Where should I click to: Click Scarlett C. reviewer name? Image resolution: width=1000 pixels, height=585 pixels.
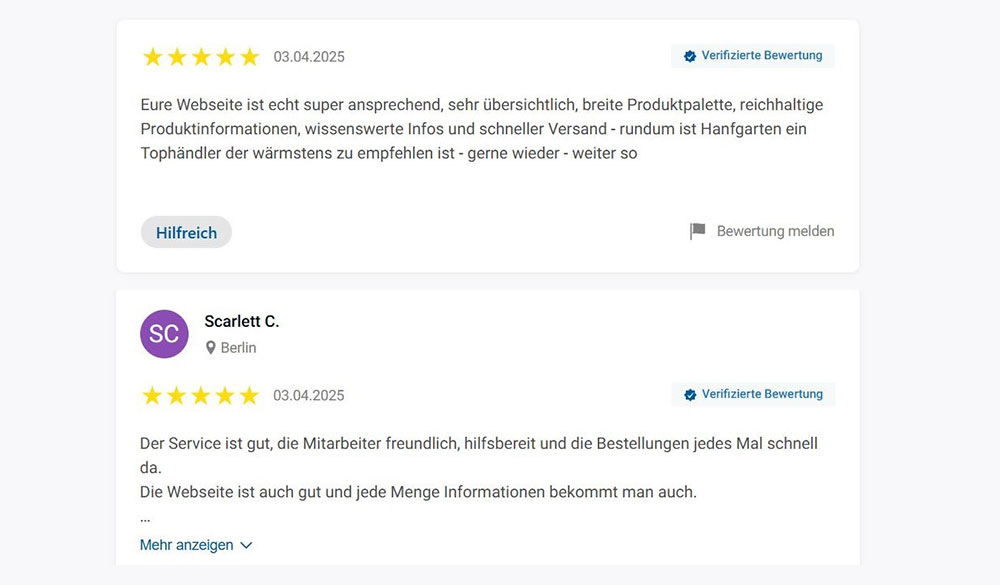pyautogui.click(x=241, y=321)
